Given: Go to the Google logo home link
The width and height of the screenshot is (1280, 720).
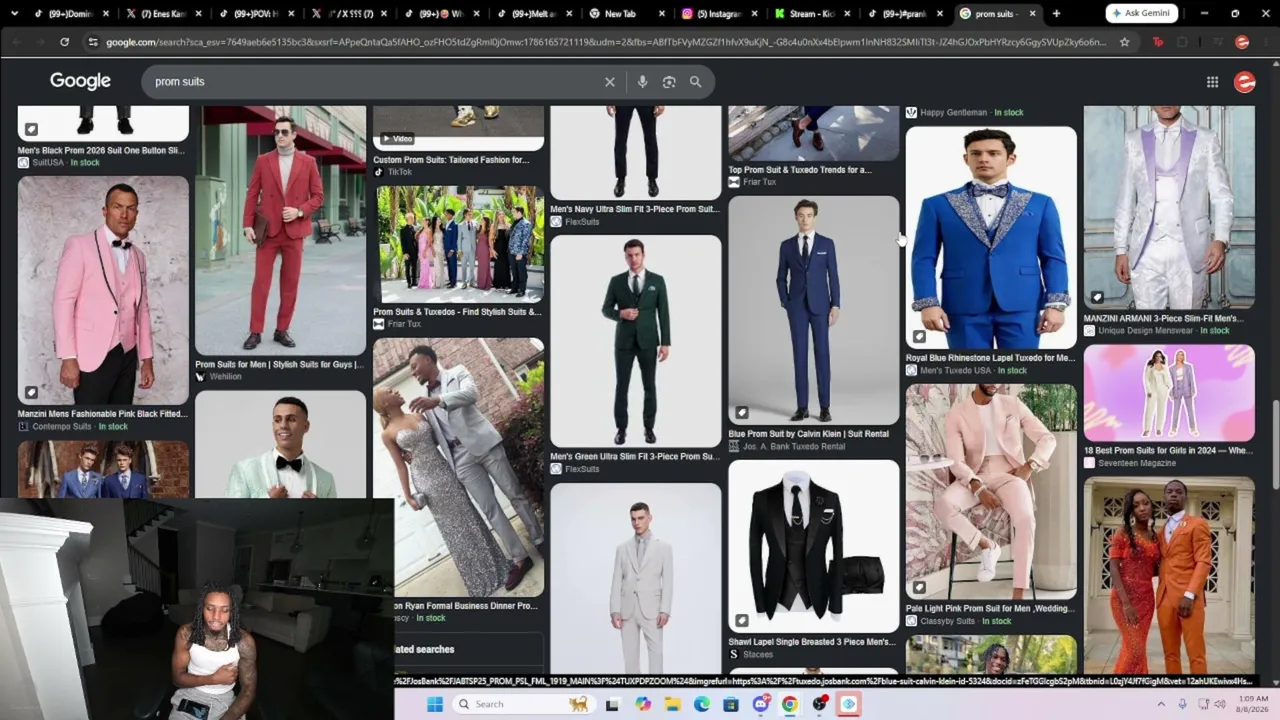Looking at the screenshot, I should pyautogui.click(x=81, y=81).
